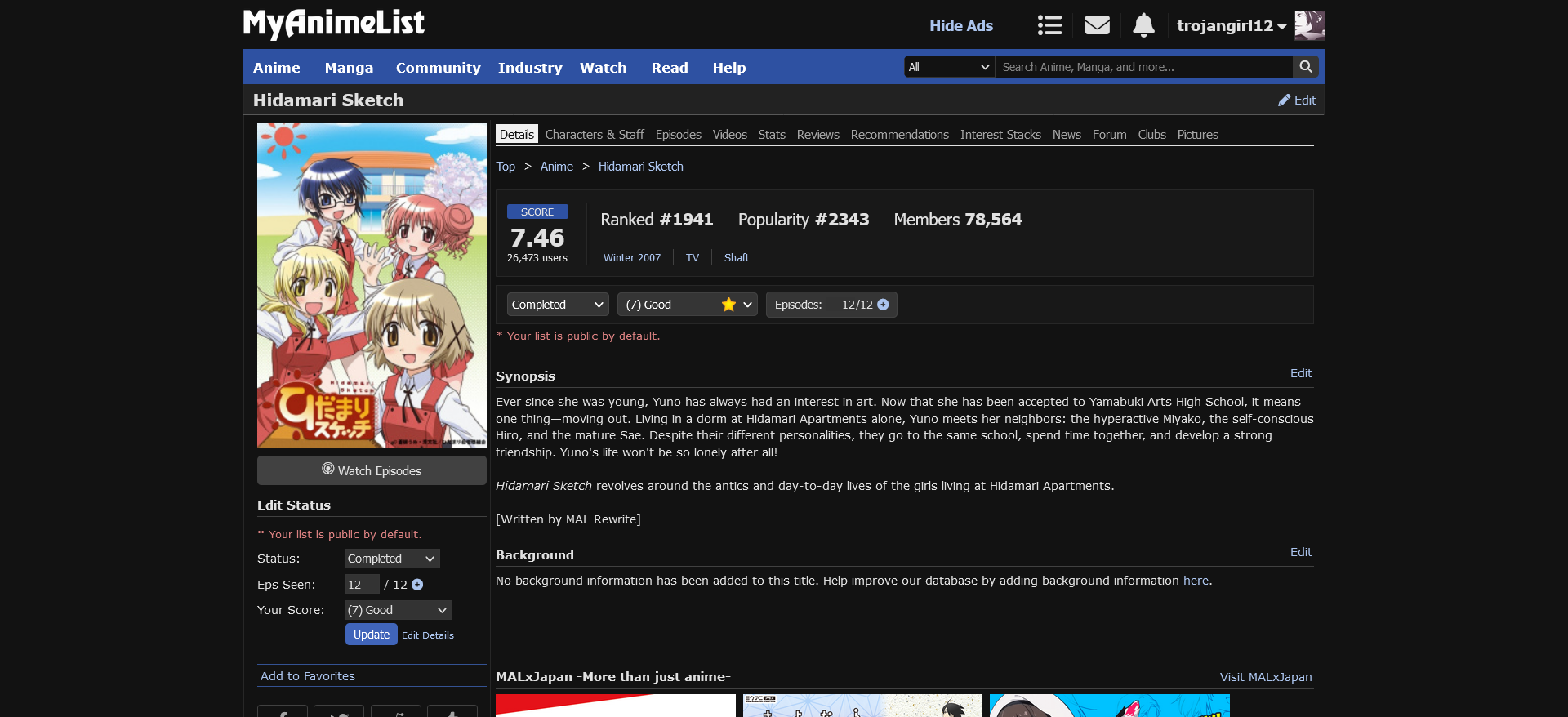The width and height of the screenshot is (1568, 717).
Task: Switch to the Reviews tab
Action: (x=818, y=135)
